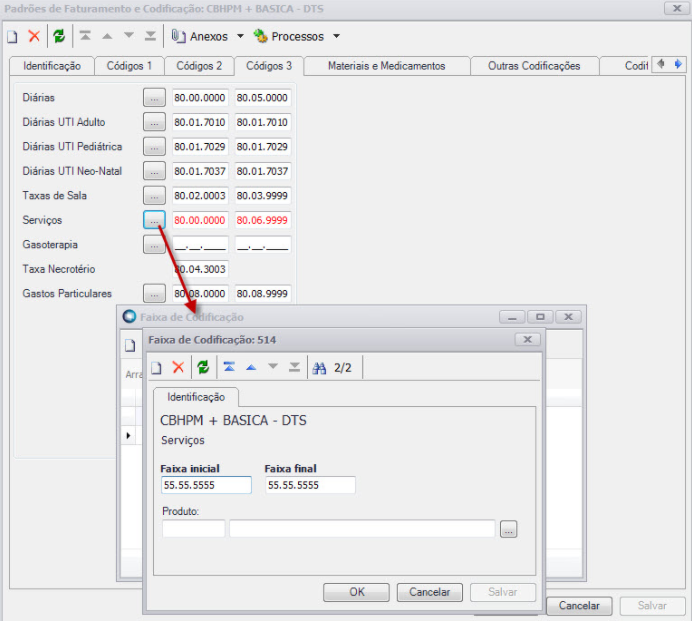Click Diárias final code 80.05.0000 field

click(263, 98)
